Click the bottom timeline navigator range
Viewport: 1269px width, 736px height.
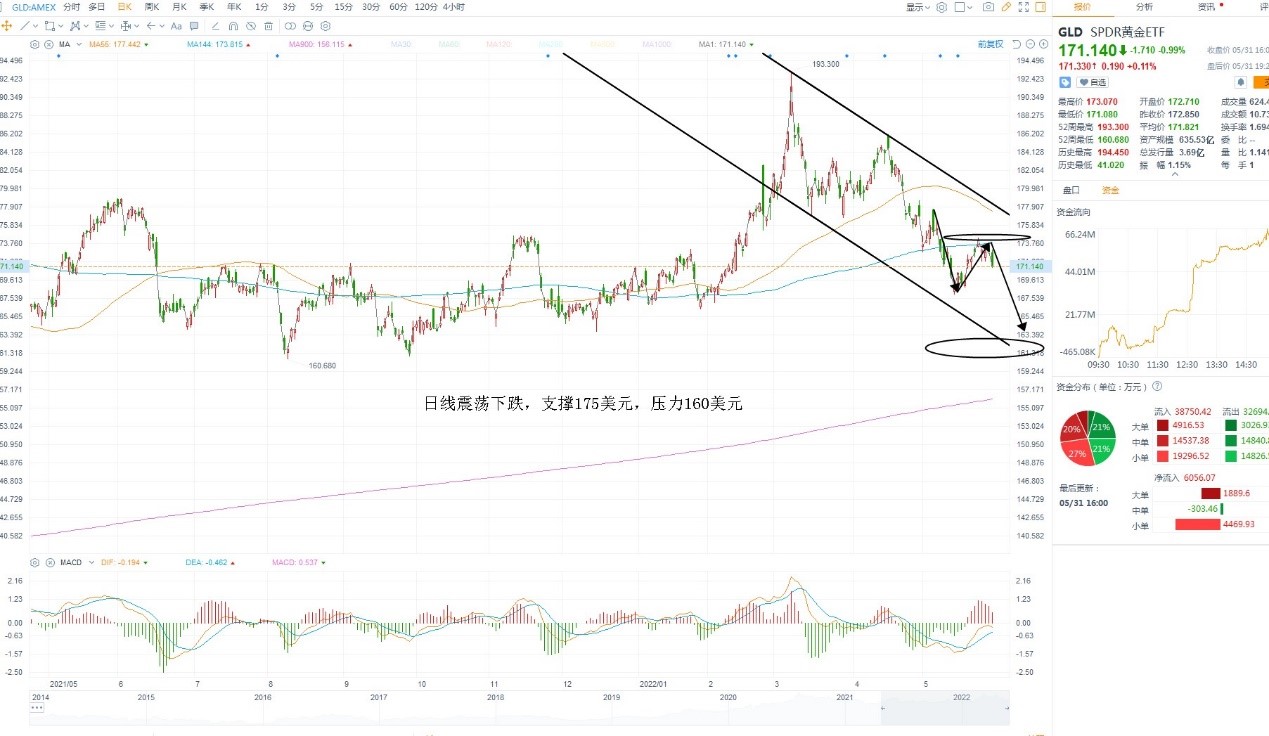944,709
